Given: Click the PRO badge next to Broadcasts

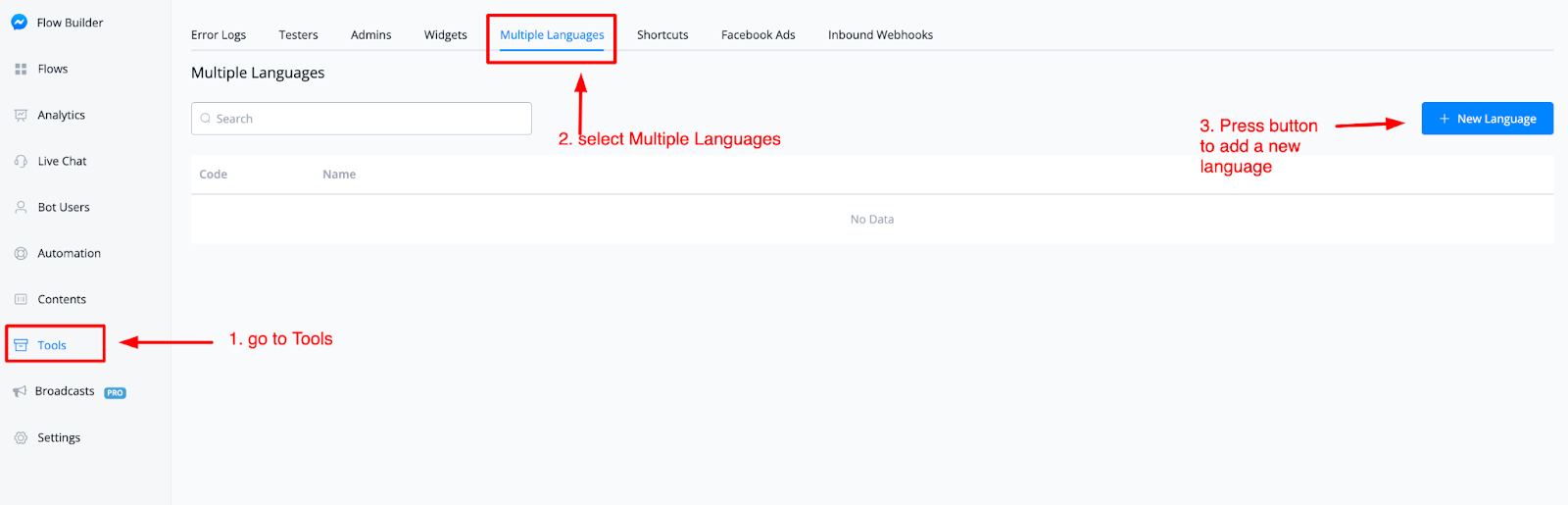Looking at the screenshot, I should (116, 392).
